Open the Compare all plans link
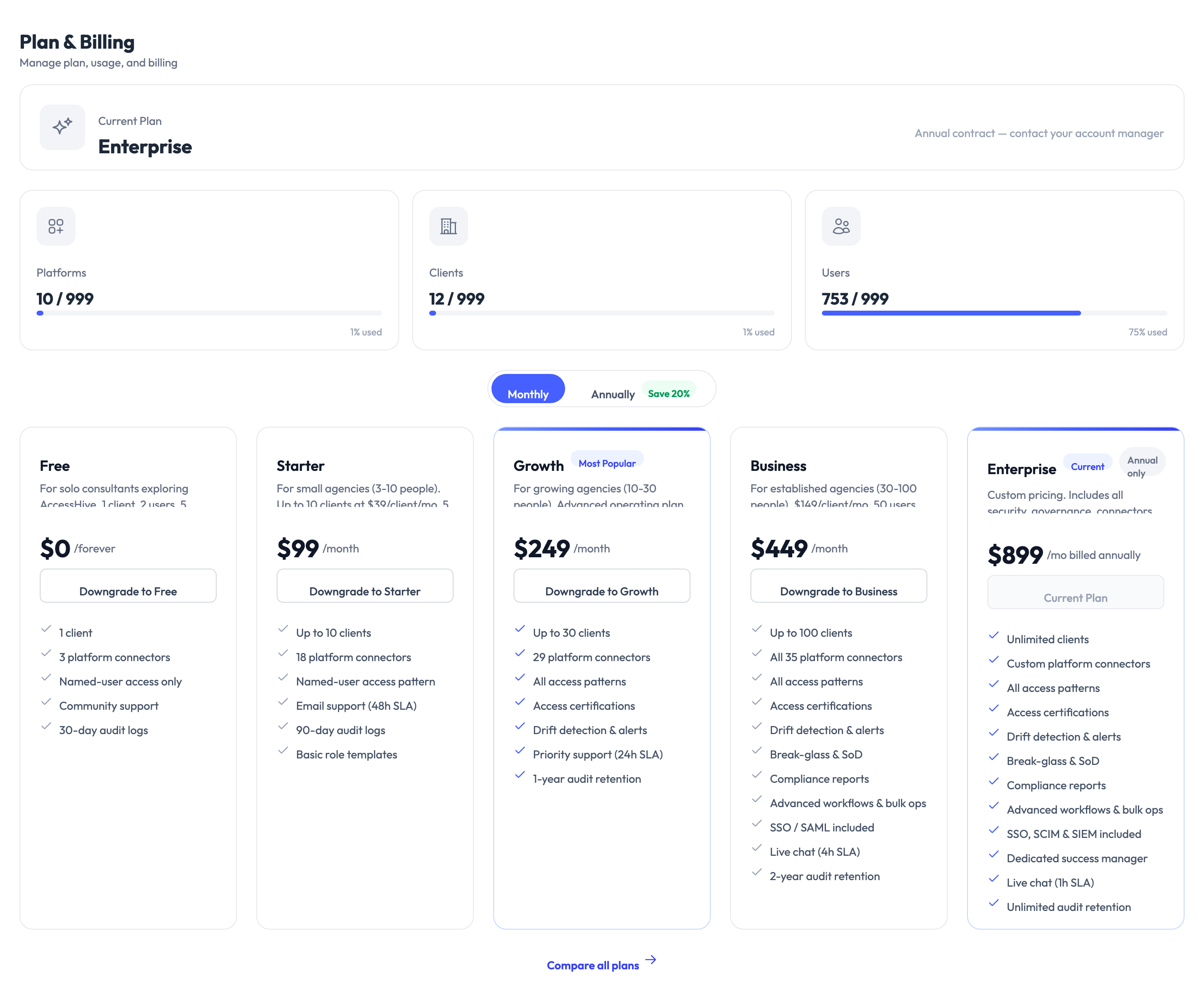 click(x=593, y=964)
